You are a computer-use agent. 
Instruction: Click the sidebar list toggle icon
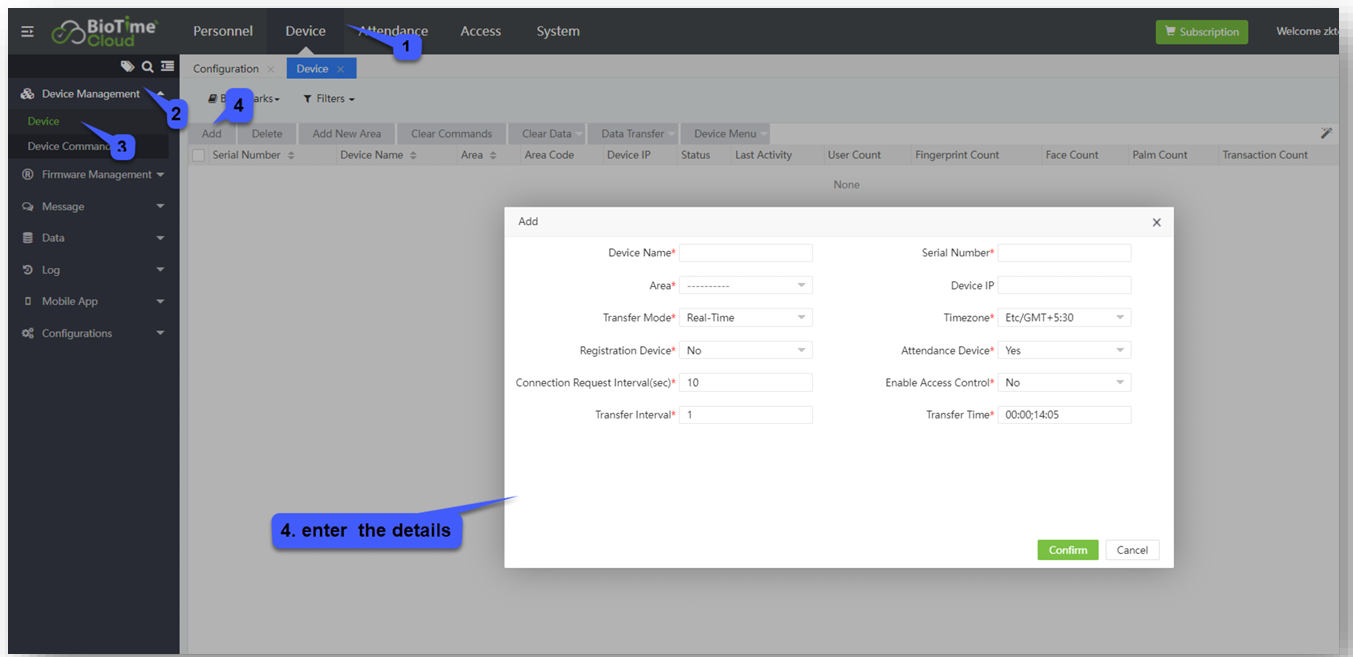tap(167, 67)
